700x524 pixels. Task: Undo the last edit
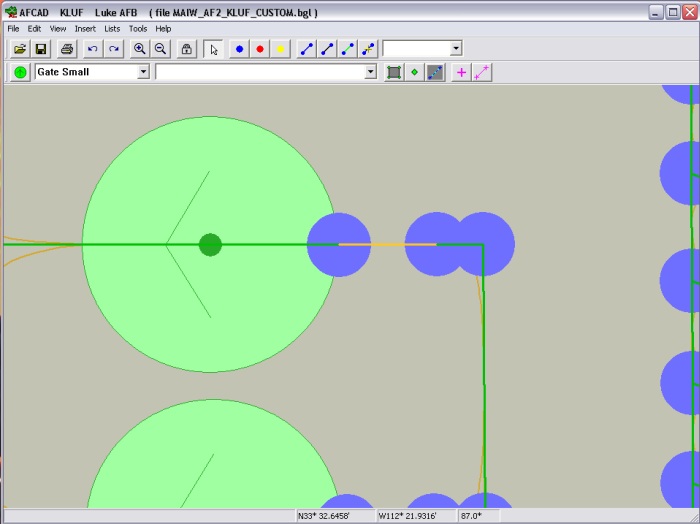tap(93, 49)
